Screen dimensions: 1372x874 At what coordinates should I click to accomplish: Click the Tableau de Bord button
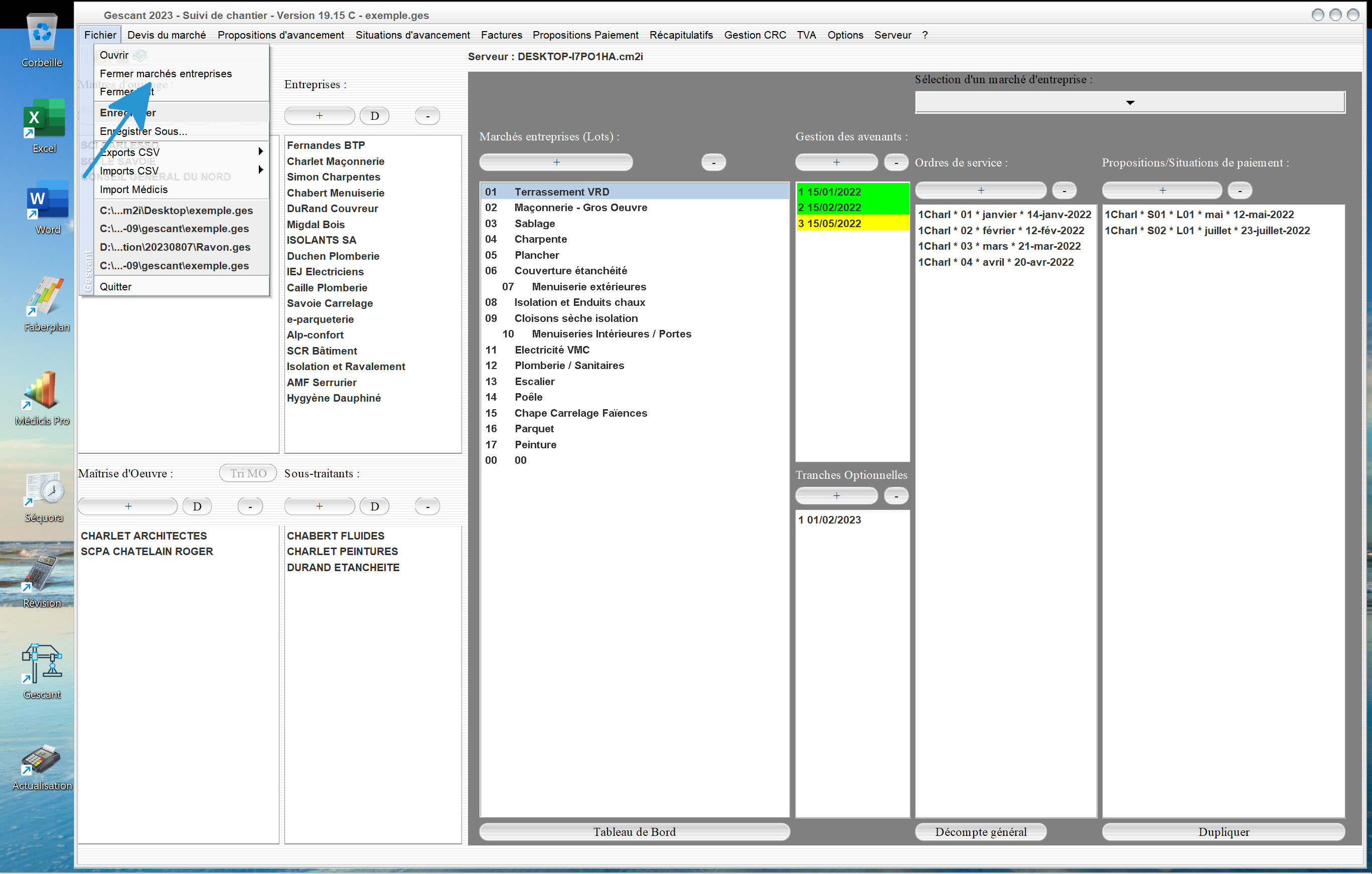pos(634,832)
